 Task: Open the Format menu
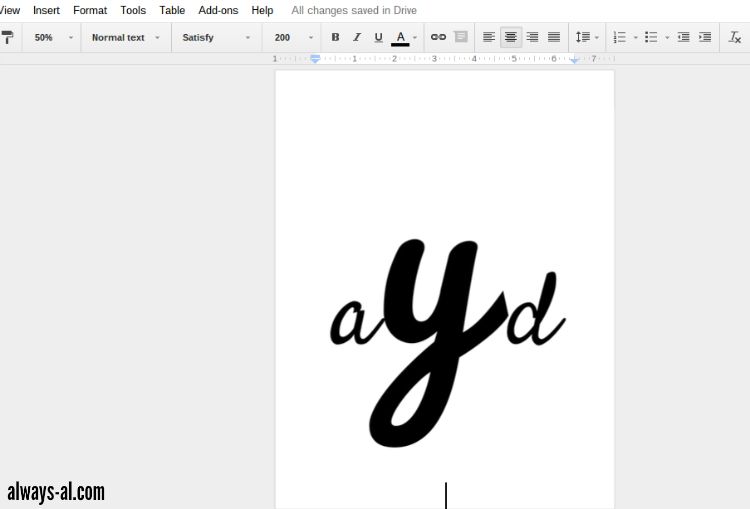(x=90, y=10)
